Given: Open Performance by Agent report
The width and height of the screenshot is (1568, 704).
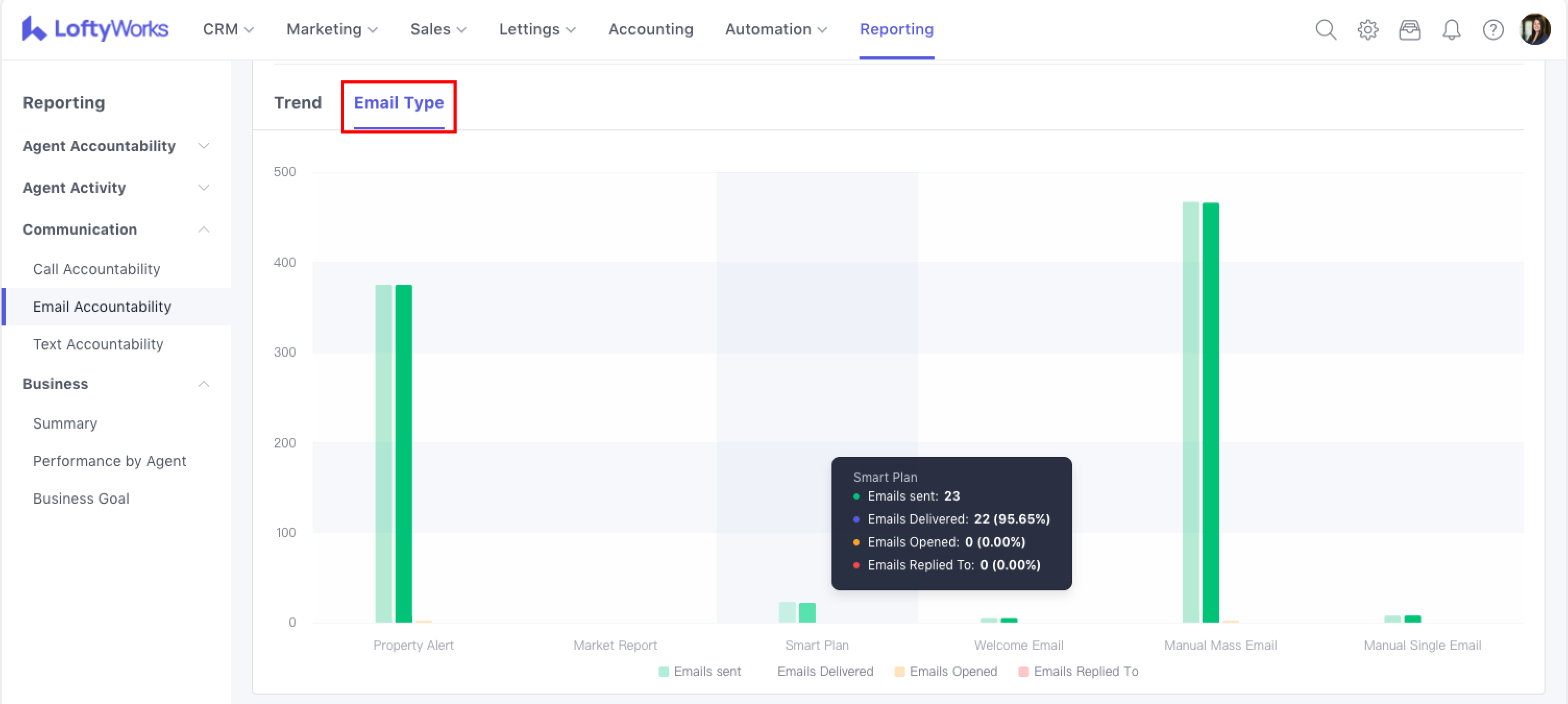Looking at the screenshot, I should [x=109, y=461].
